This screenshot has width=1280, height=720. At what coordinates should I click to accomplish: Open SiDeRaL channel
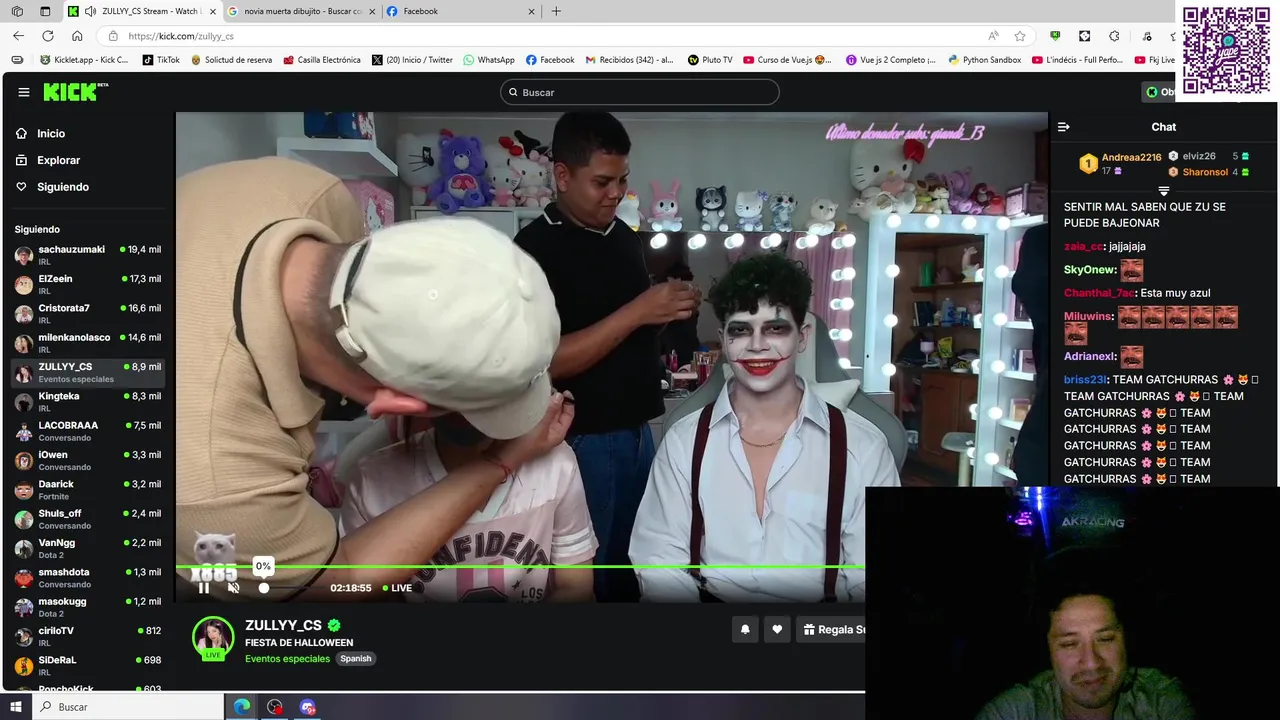88,666
